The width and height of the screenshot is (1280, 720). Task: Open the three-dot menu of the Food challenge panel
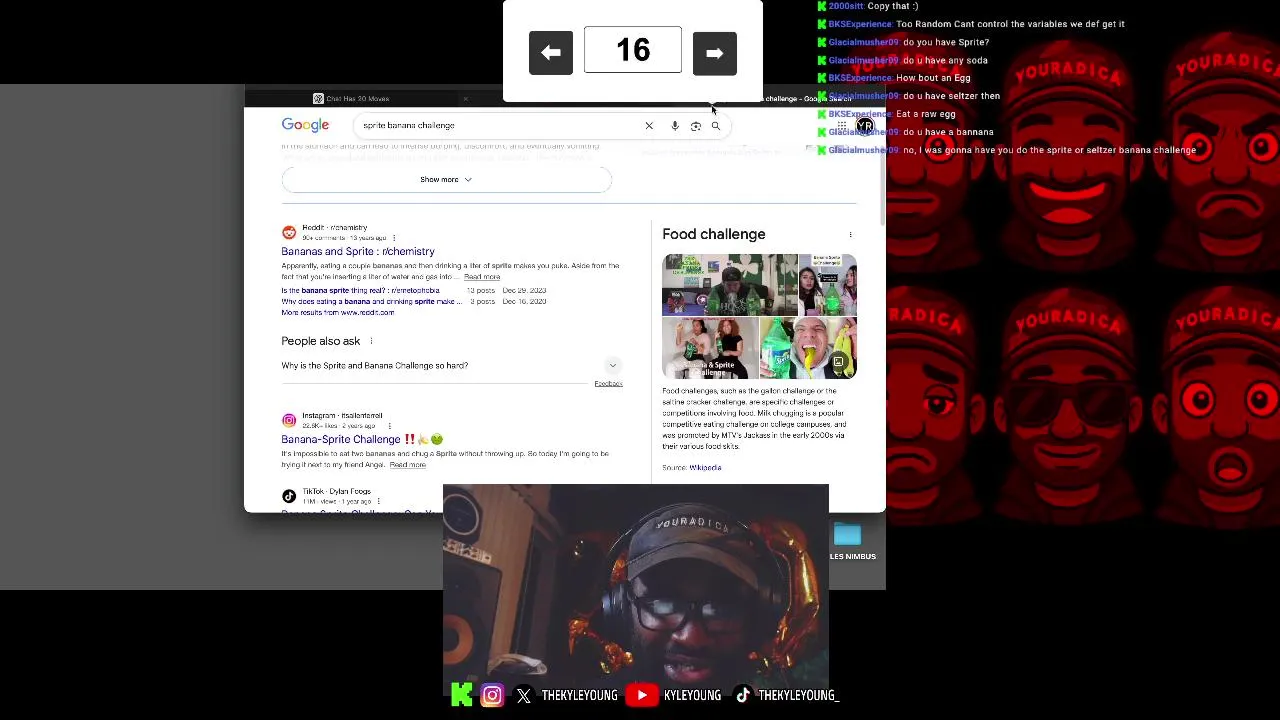851,235
